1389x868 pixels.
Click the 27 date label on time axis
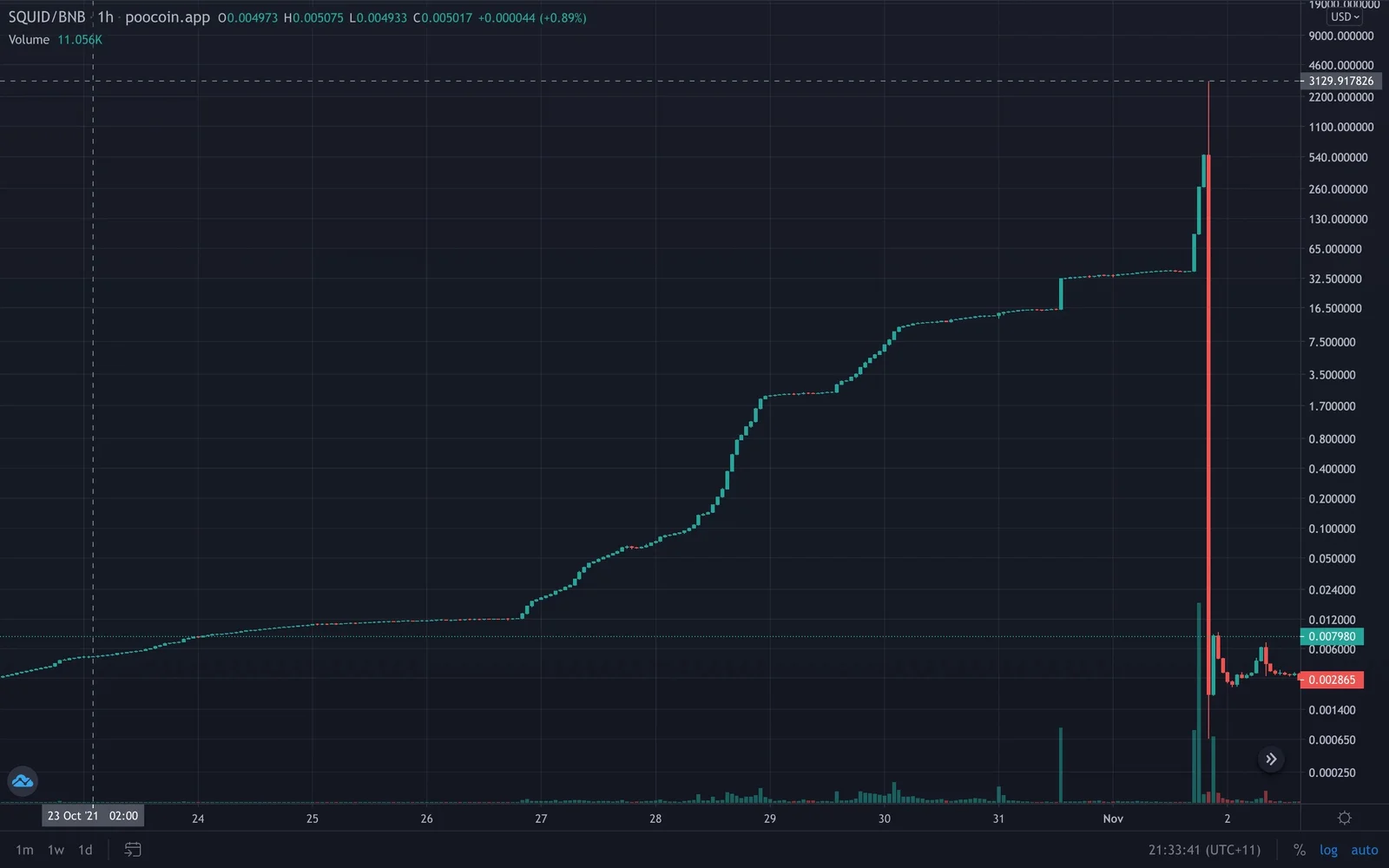click(541, 819)
